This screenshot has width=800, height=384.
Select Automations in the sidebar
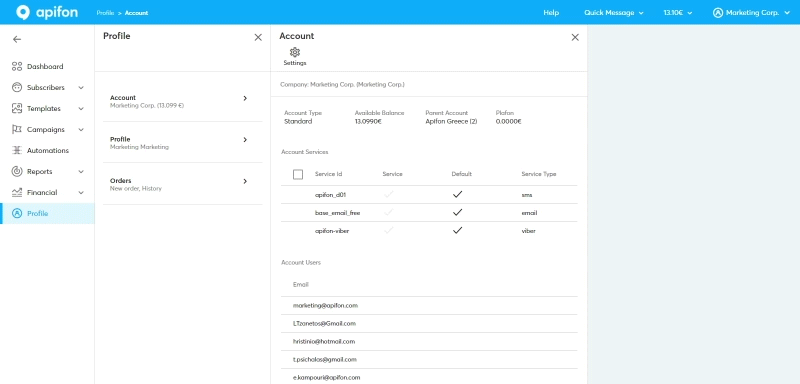47,150
